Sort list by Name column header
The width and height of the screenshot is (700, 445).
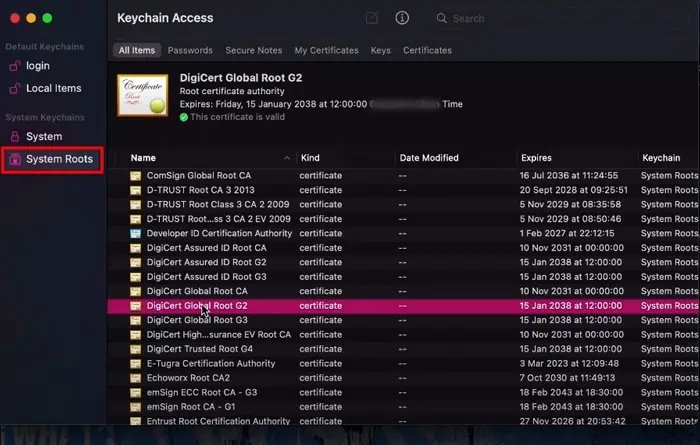tap(143, 158)
